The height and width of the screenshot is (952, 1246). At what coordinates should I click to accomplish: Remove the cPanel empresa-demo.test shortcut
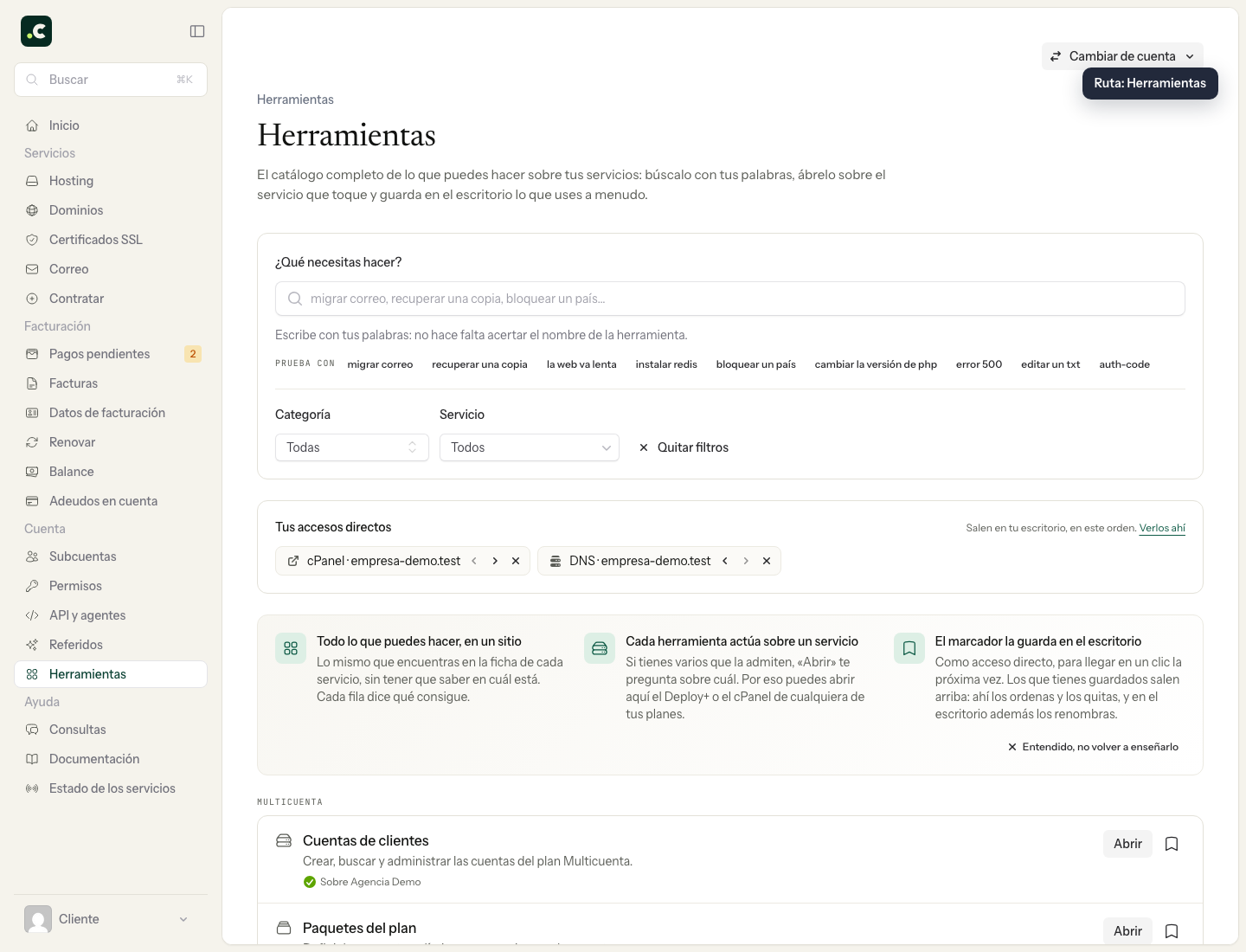[x=516, y=561]
